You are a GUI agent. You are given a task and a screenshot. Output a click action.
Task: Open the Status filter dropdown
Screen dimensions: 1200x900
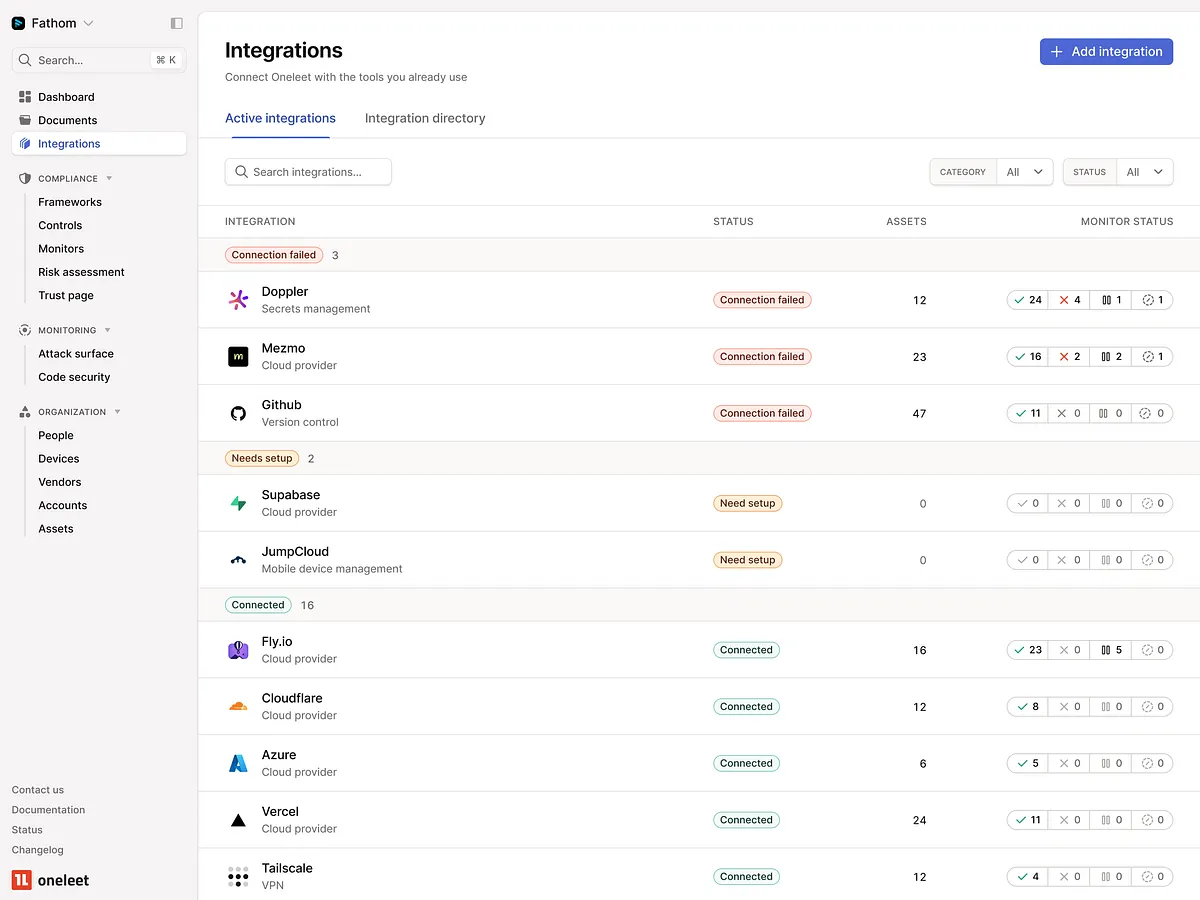pos(1144,172)
